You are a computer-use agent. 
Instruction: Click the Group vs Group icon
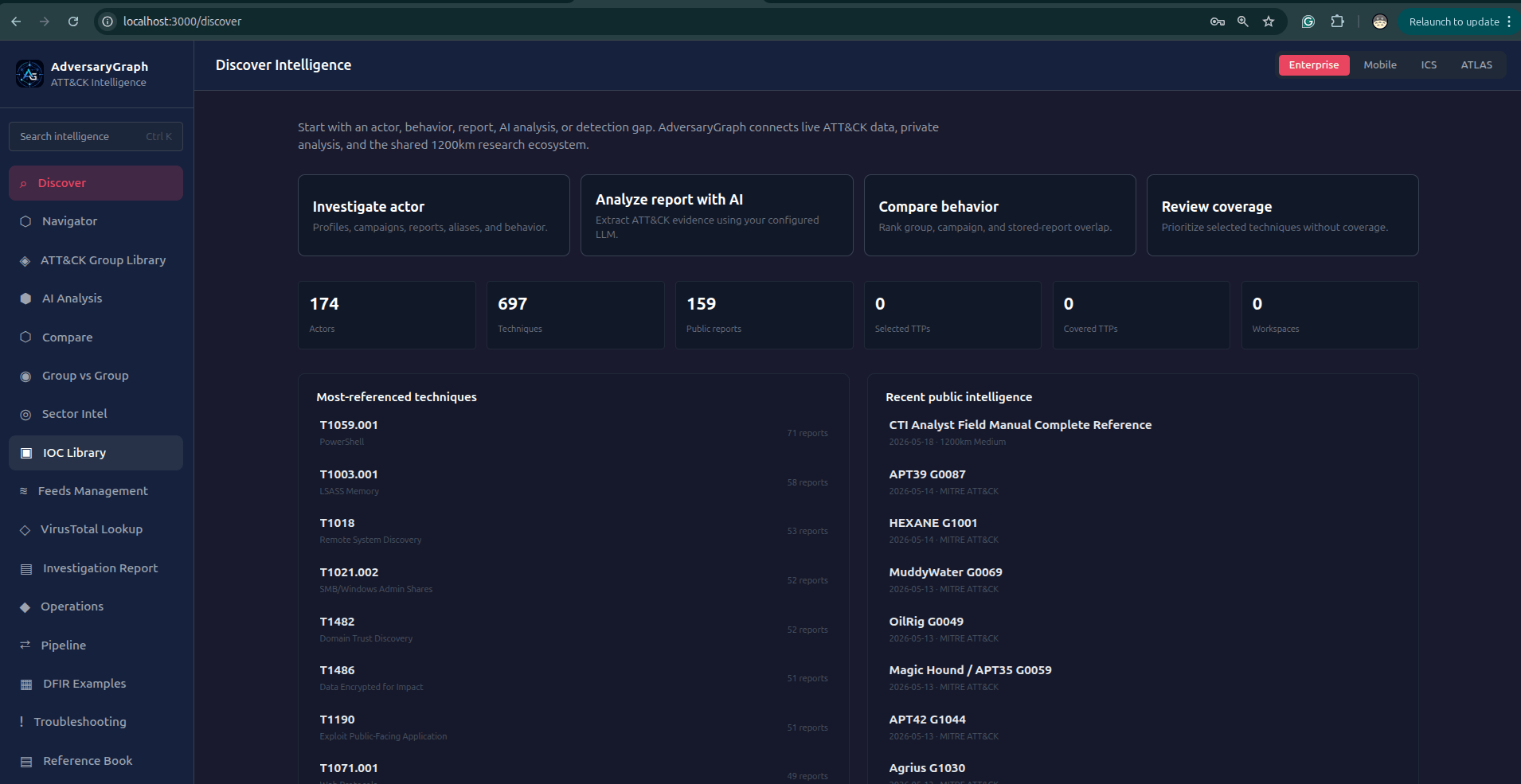pyautogui.click(x=25, y=376)
